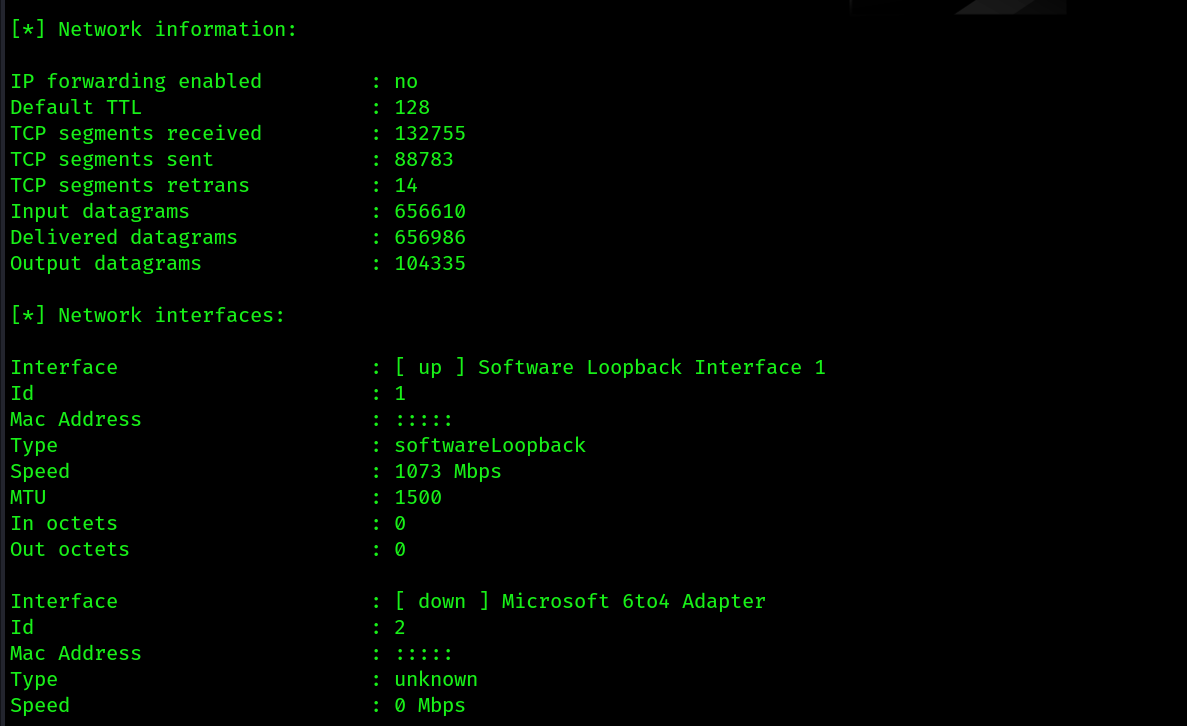The width and height of the screenshot is (1187, 726).
Task: Click the IP forwarding enabled value 'no'
Action: [406, 82]
